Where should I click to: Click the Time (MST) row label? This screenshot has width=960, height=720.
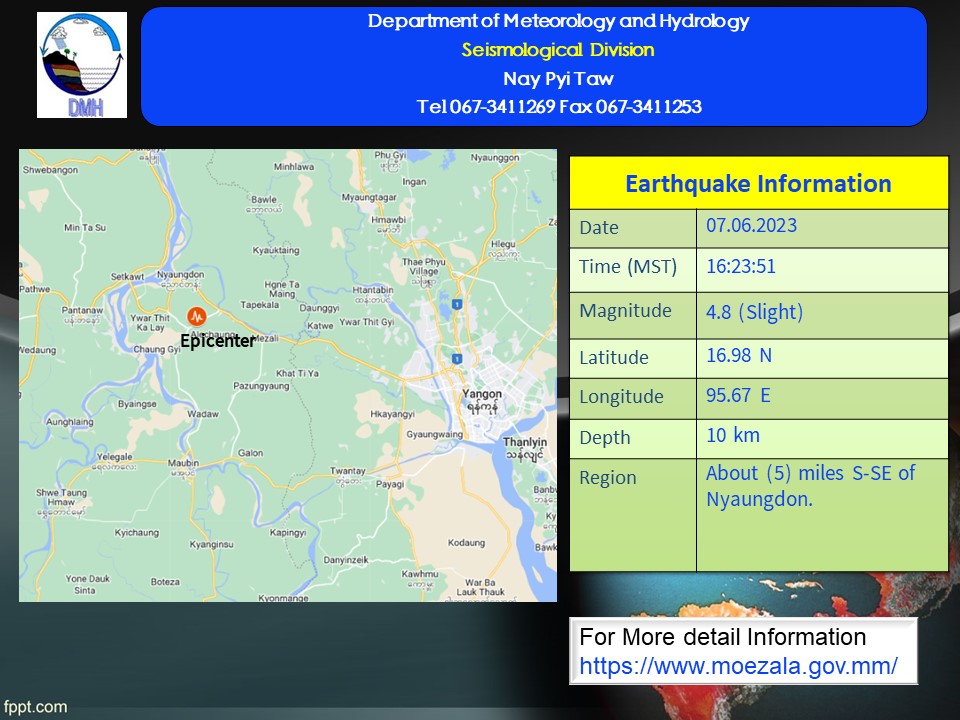(x=628, y=267)
